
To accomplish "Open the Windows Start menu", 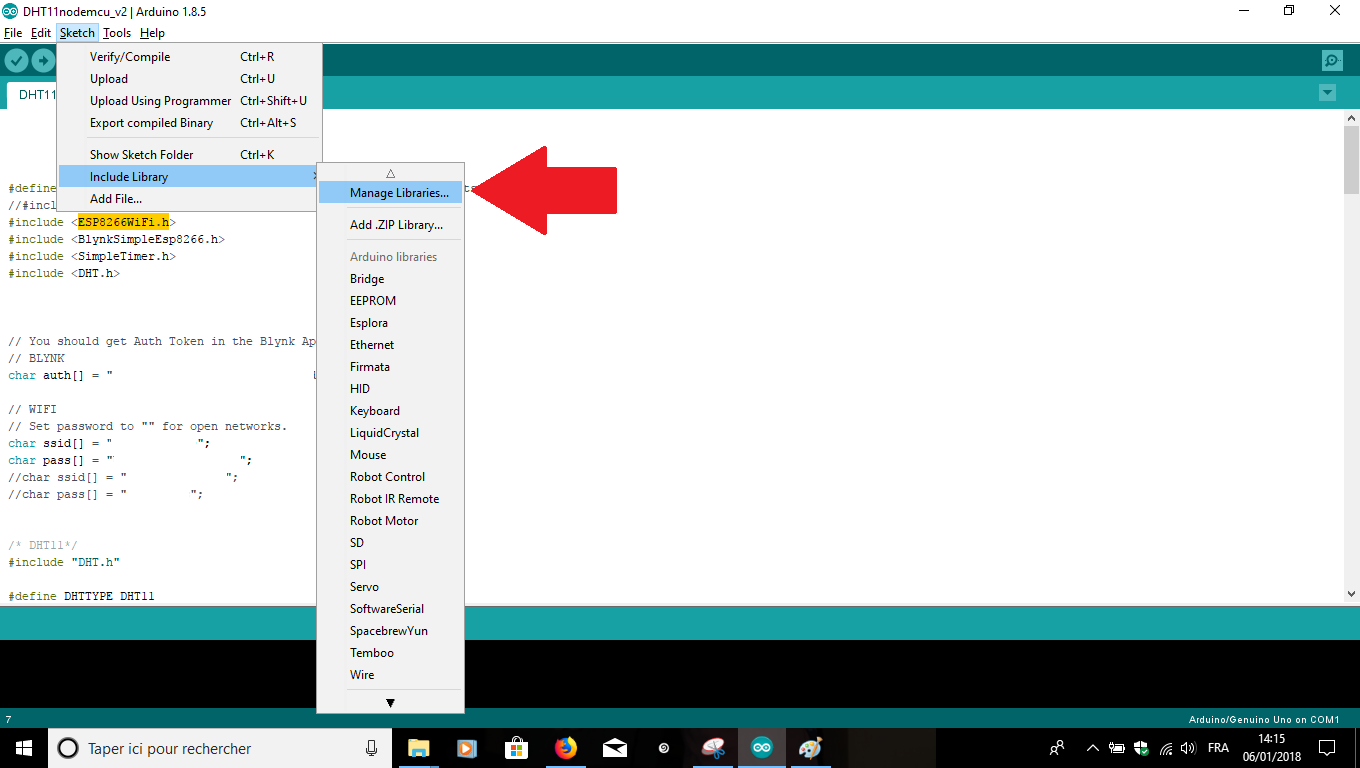I will pos(24,748).
